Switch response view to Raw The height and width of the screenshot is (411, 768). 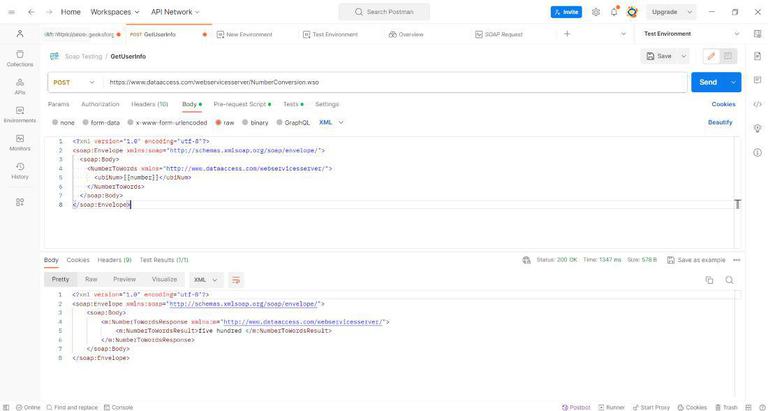[x=91, y=279]
